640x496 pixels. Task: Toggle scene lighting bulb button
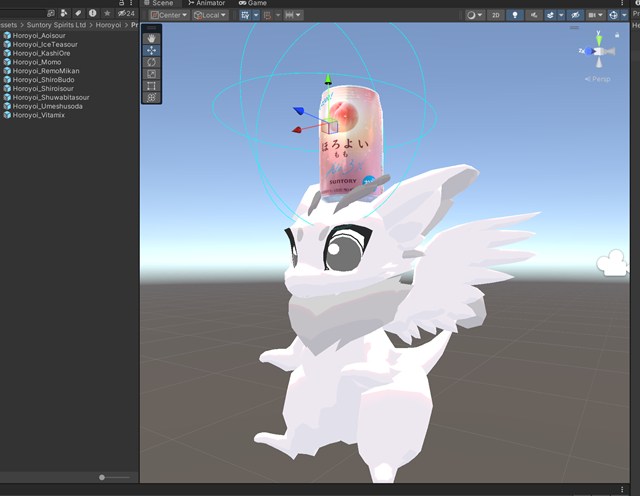[x=515, y=15]
